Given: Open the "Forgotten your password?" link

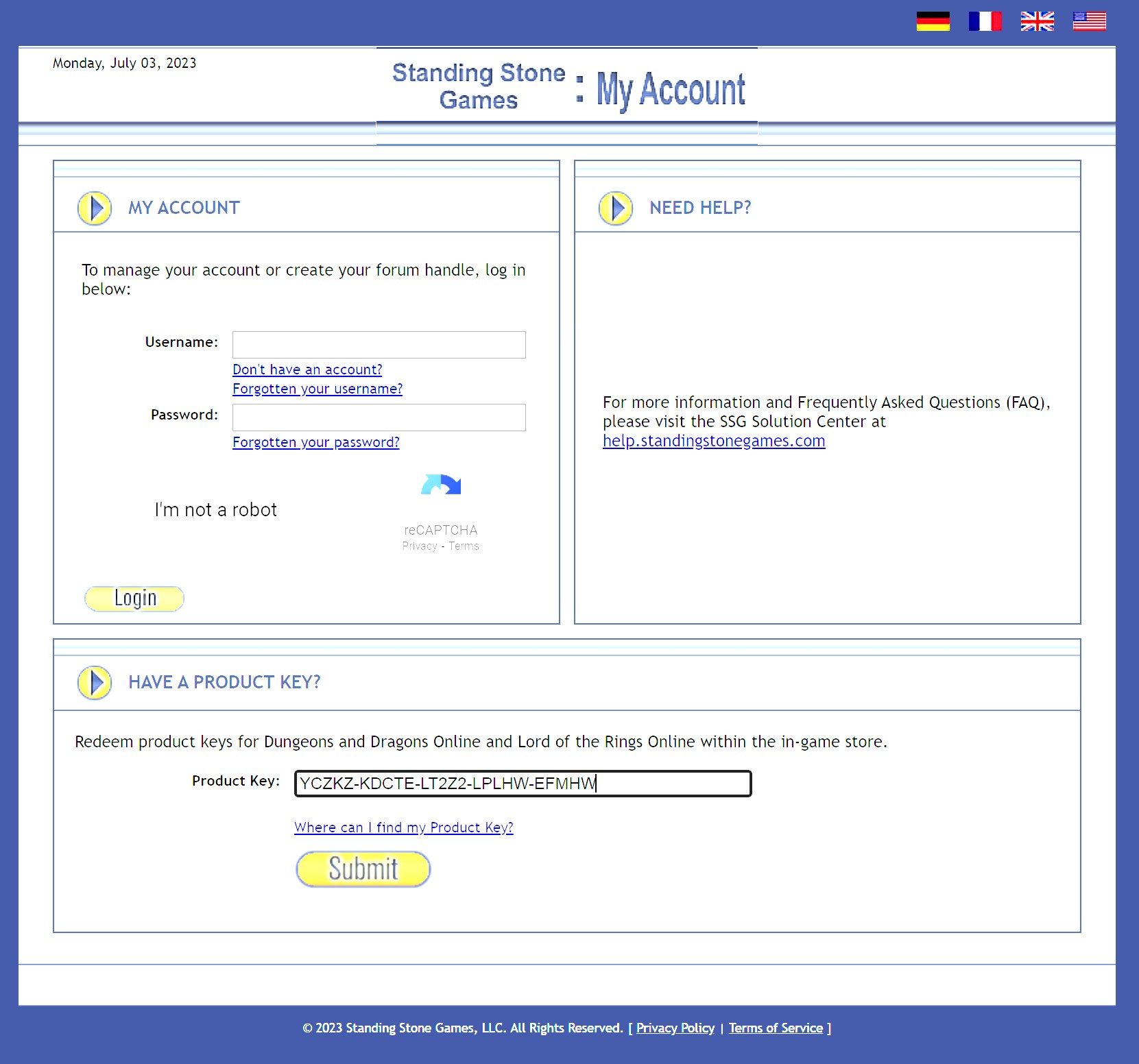Looking at the screenshot, I should click(x=316, y=442).
